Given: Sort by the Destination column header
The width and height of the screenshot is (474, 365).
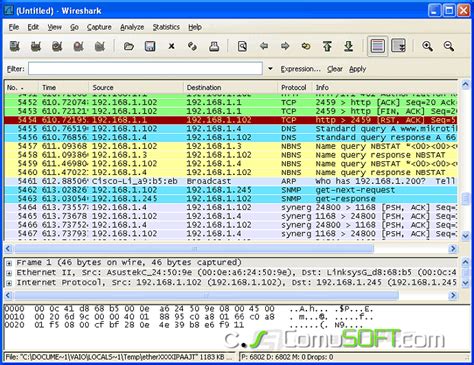Looking at the screenshot, I should pyautogui.click(x=230, y=88).
